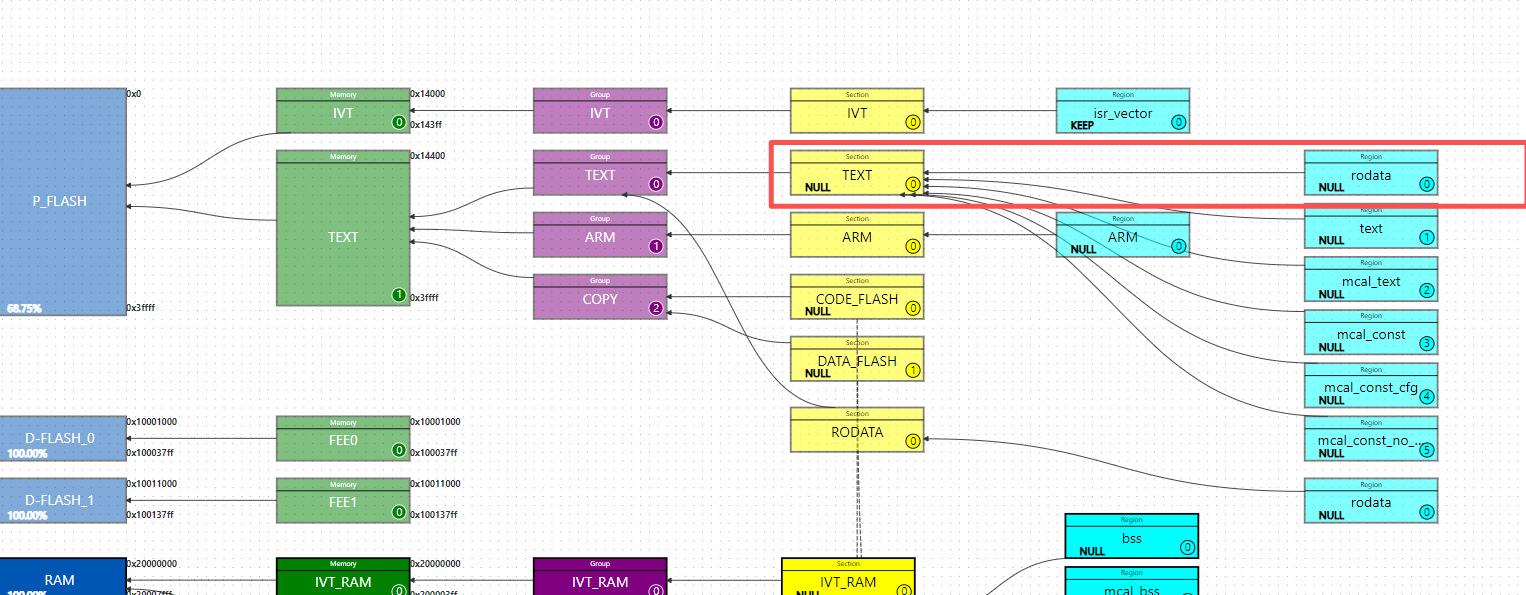Select the yellow ARM Section node

pyautogui.click(x=857, y=235)
